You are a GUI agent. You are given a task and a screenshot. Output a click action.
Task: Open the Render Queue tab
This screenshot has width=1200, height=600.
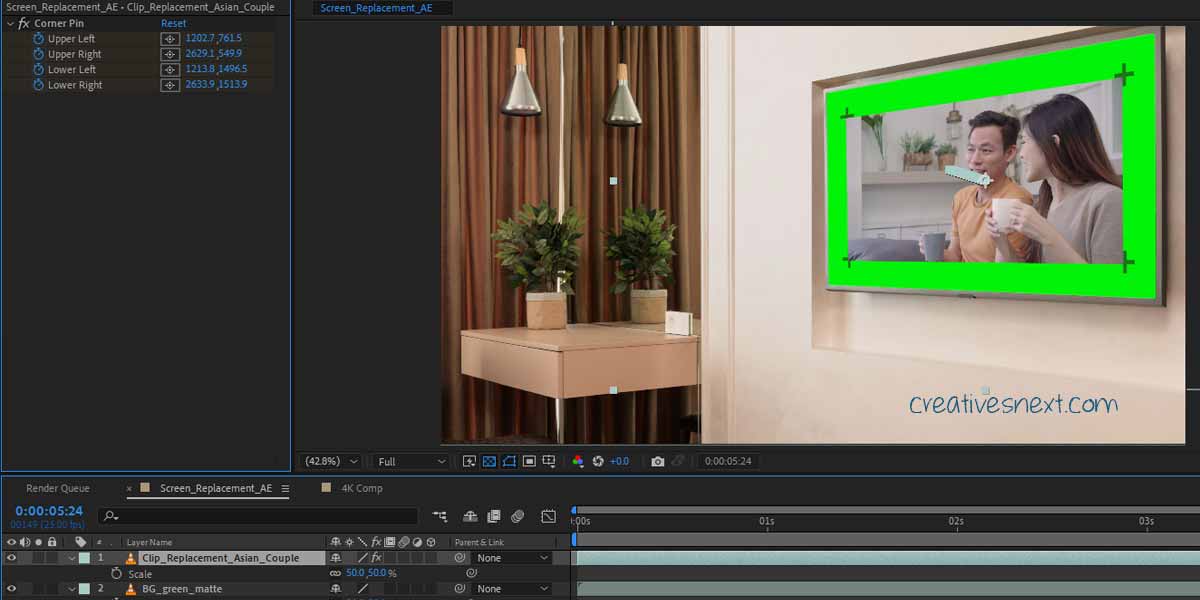pos(57,488)
